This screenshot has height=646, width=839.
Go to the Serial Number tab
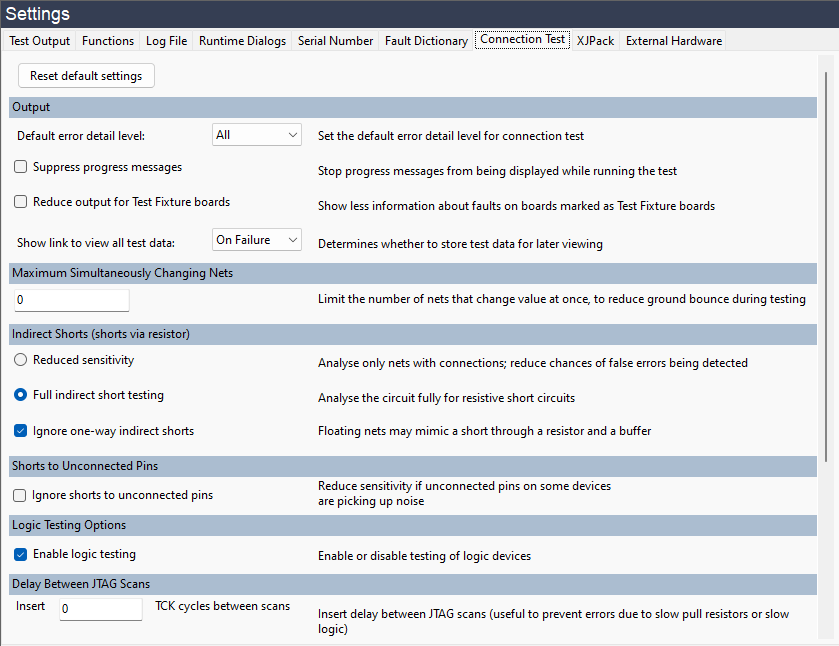[336, 41]
